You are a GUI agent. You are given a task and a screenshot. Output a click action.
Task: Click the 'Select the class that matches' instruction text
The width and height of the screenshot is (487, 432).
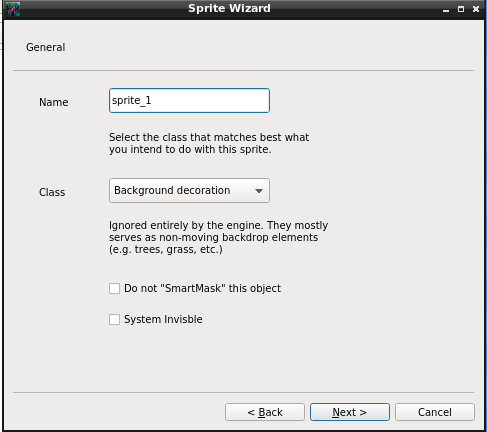click(x=209, y=143)
